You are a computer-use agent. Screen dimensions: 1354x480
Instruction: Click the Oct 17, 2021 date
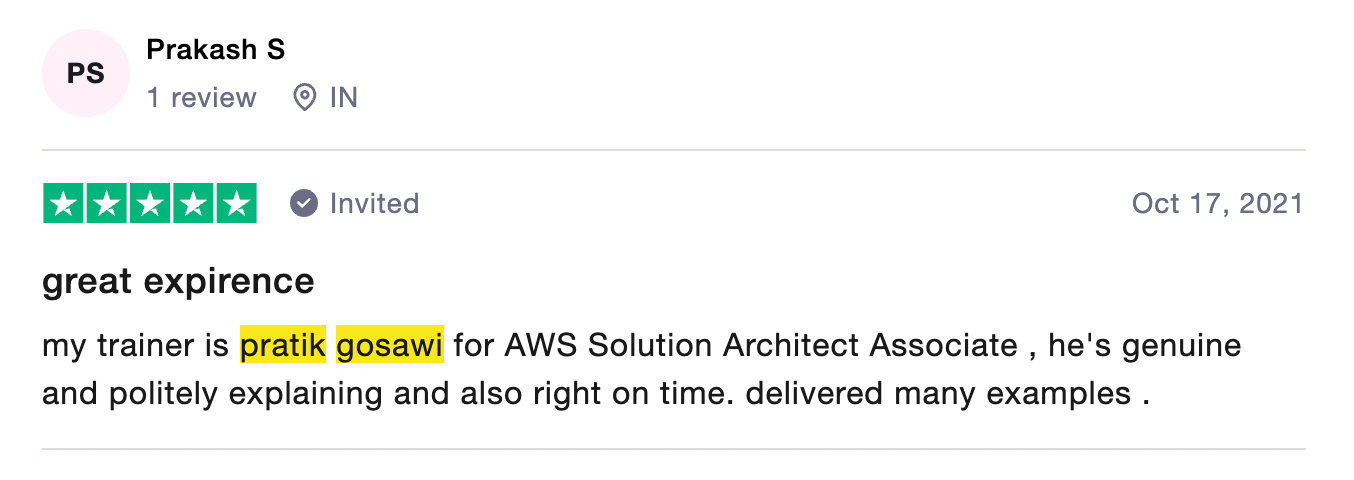1217,204
